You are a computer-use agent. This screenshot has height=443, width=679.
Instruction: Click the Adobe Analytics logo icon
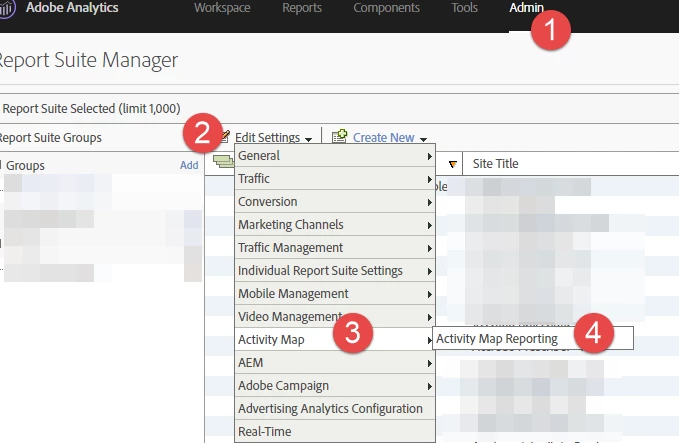pos(6,9)
